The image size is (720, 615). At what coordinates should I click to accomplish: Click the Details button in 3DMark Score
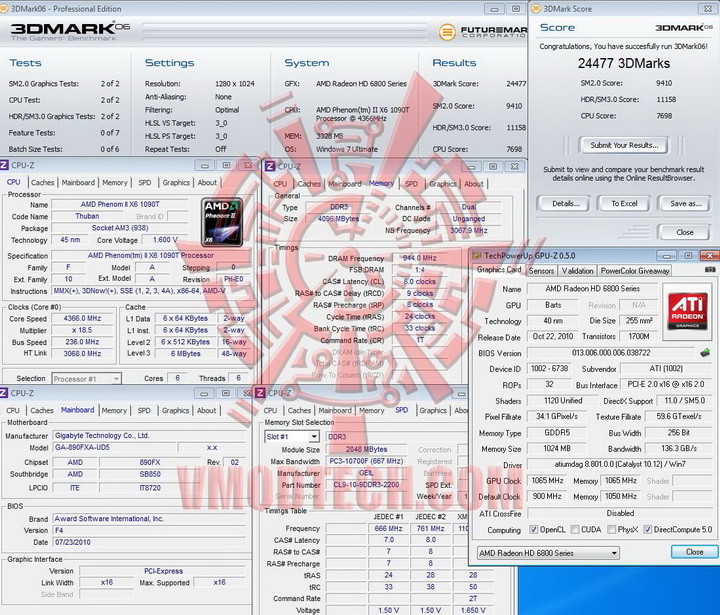coord(565,203)
